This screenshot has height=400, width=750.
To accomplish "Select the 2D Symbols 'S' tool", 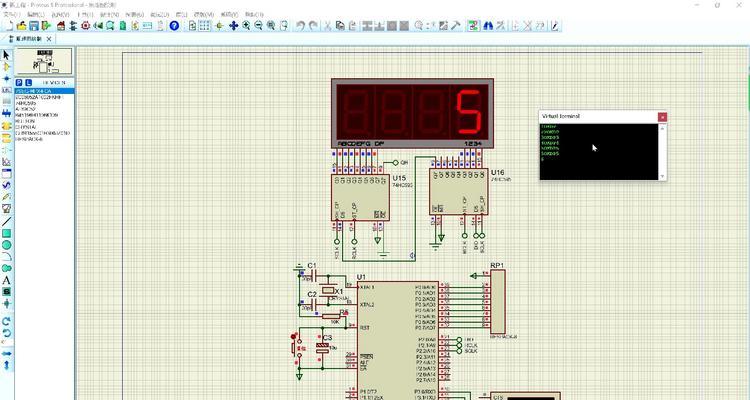I will click(x=6, y=291).
